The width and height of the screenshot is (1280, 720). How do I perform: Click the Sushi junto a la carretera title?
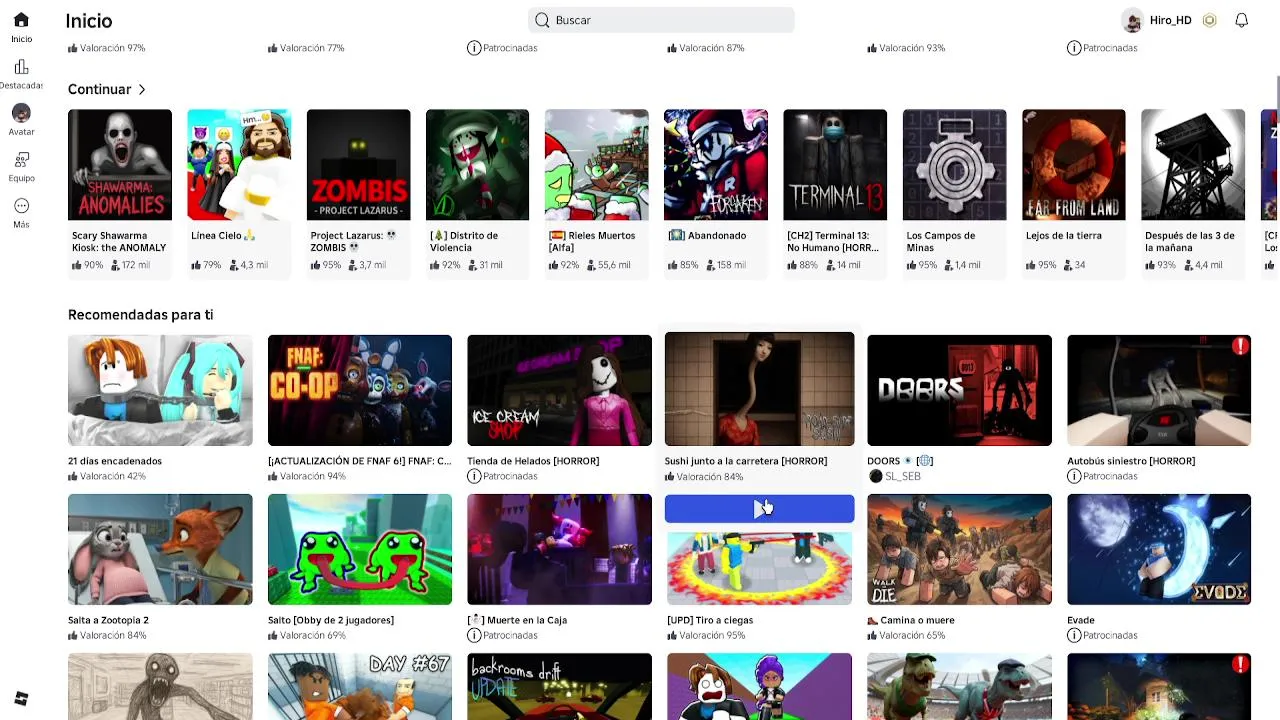[746, 461]
